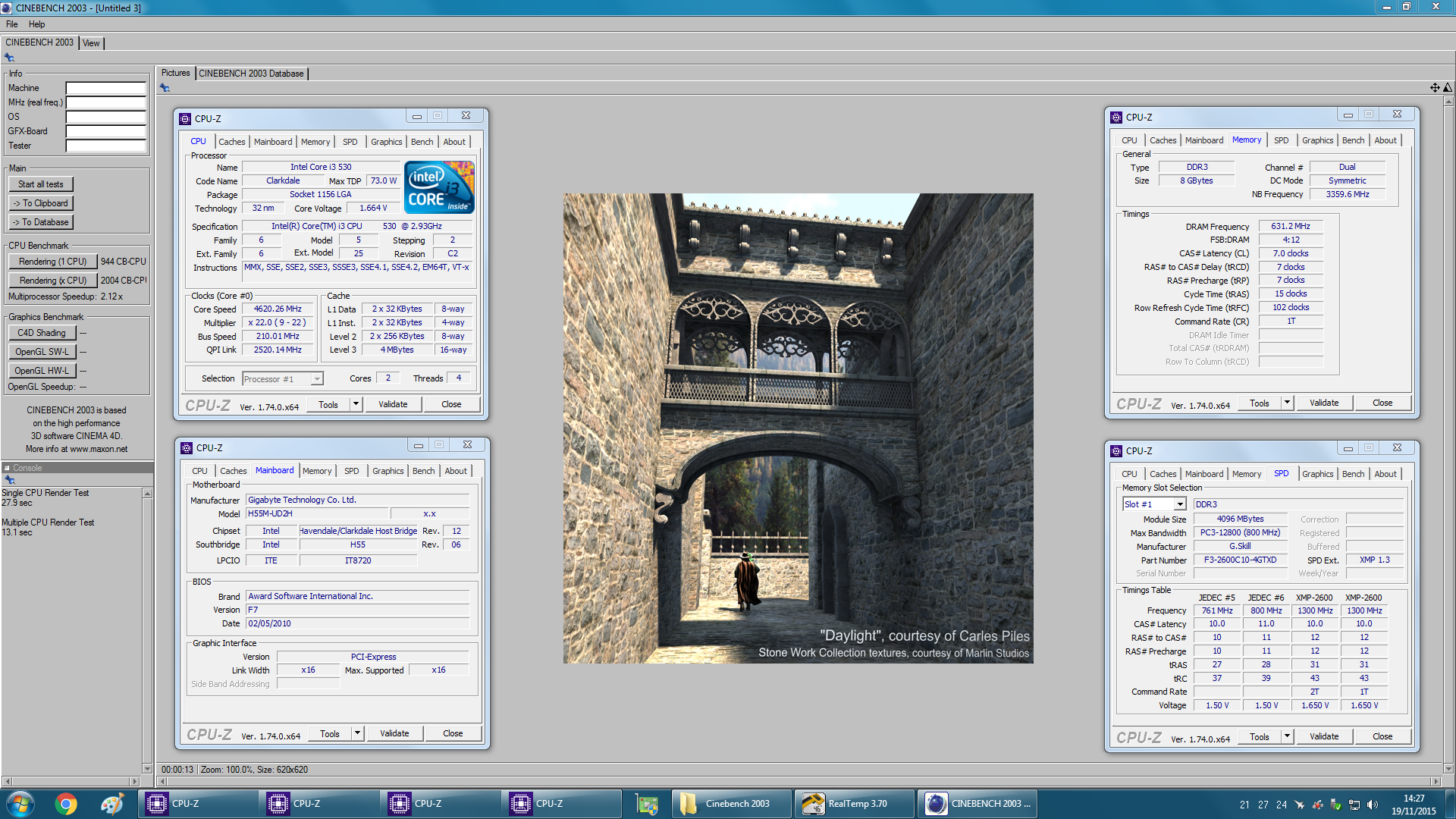This screenshot has width=1456, height=819.
Task: Start the OpenGL HW-L test
Action: (42, 371)
